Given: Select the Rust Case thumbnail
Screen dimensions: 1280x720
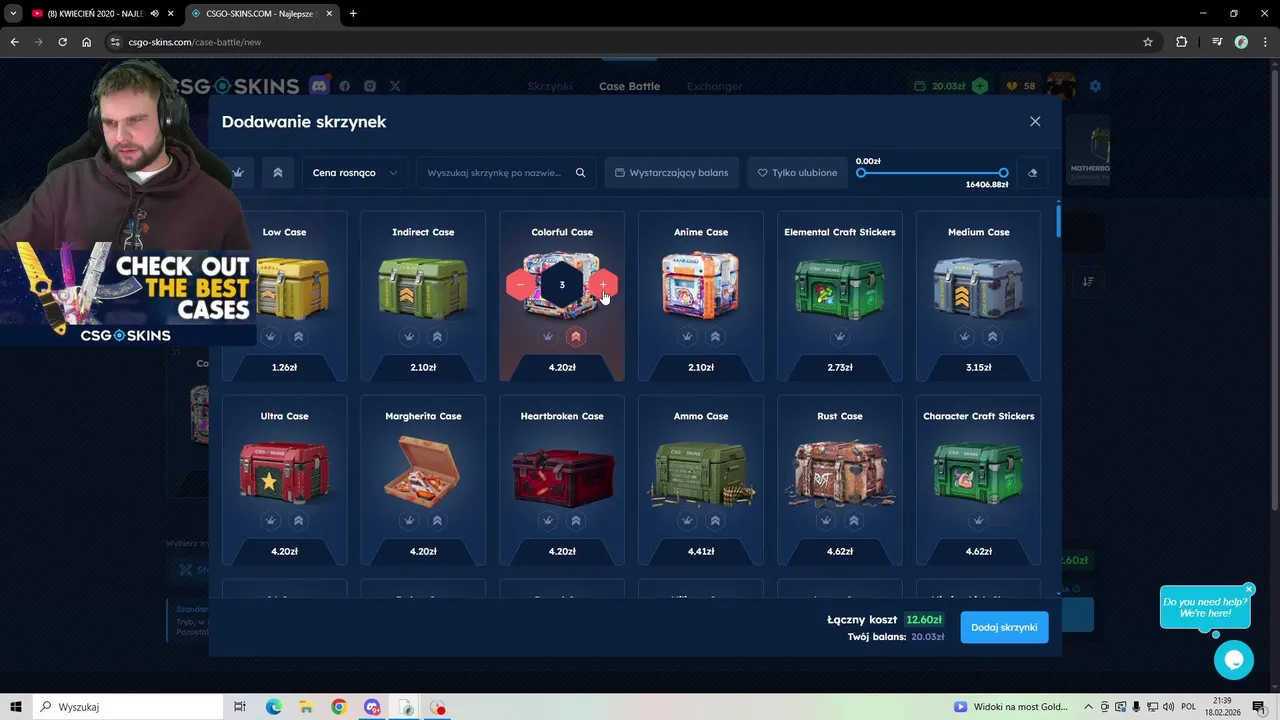Looking at the screenshot, I should click(840, 473).
